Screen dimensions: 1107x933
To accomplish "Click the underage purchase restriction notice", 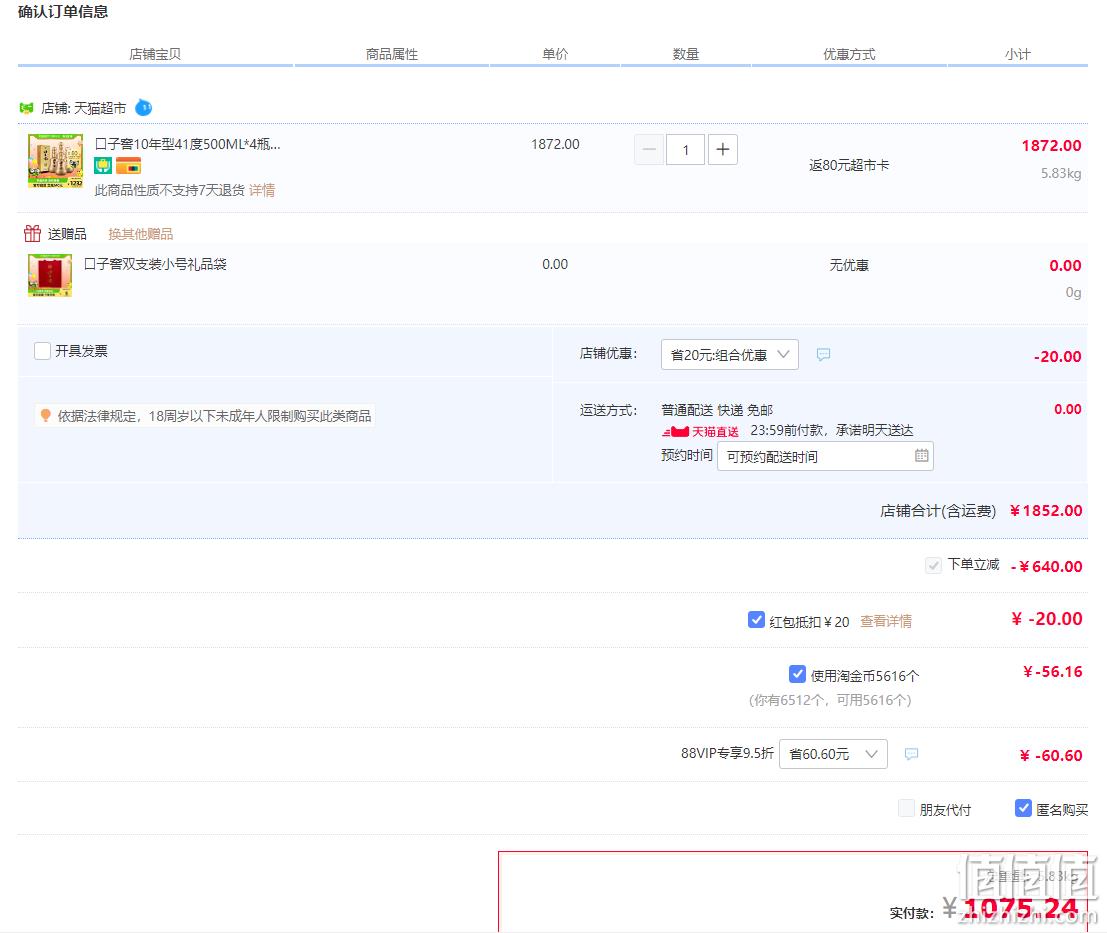I will pyautogui.click(x=205, y=416).
